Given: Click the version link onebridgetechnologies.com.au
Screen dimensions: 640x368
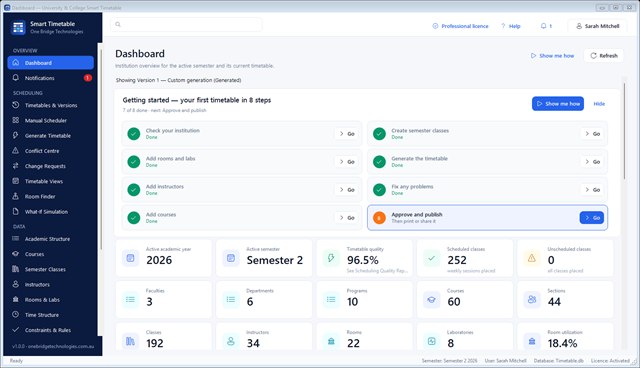Looking at the screenshot, I should tap(53, 346).
